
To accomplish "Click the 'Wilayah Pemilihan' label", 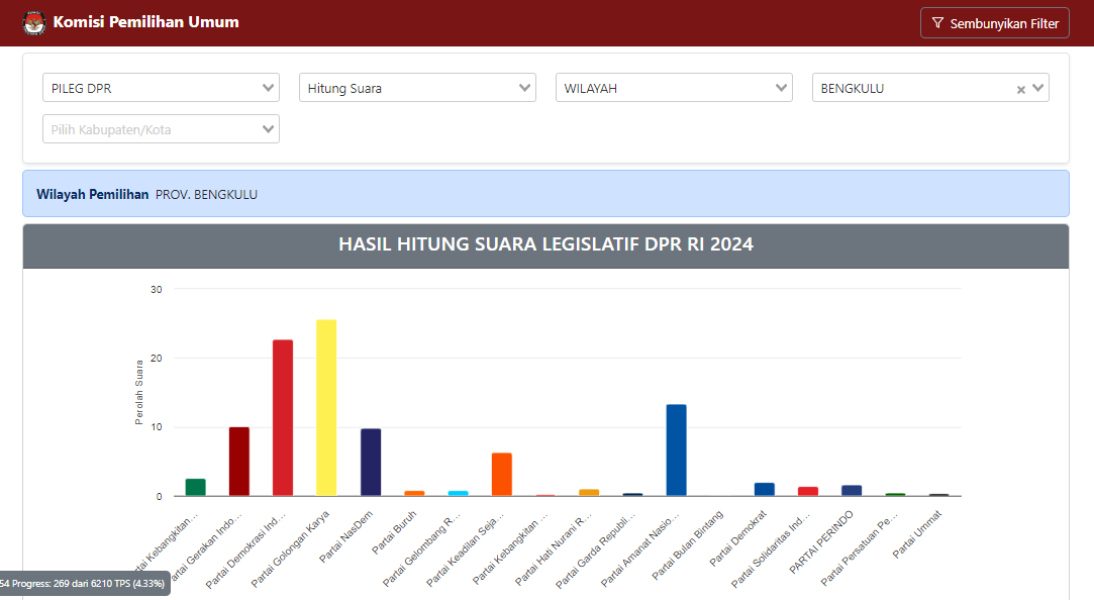I will tap(92, 195).
